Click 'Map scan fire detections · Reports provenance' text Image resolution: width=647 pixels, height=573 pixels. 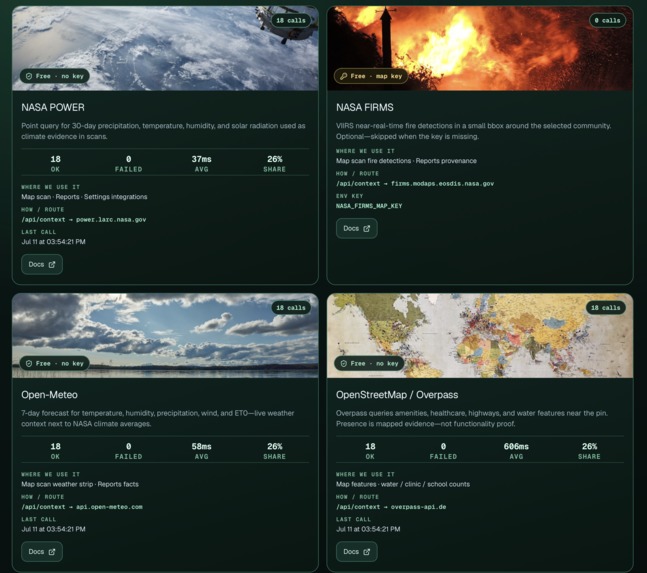click(x=406, y=161)
